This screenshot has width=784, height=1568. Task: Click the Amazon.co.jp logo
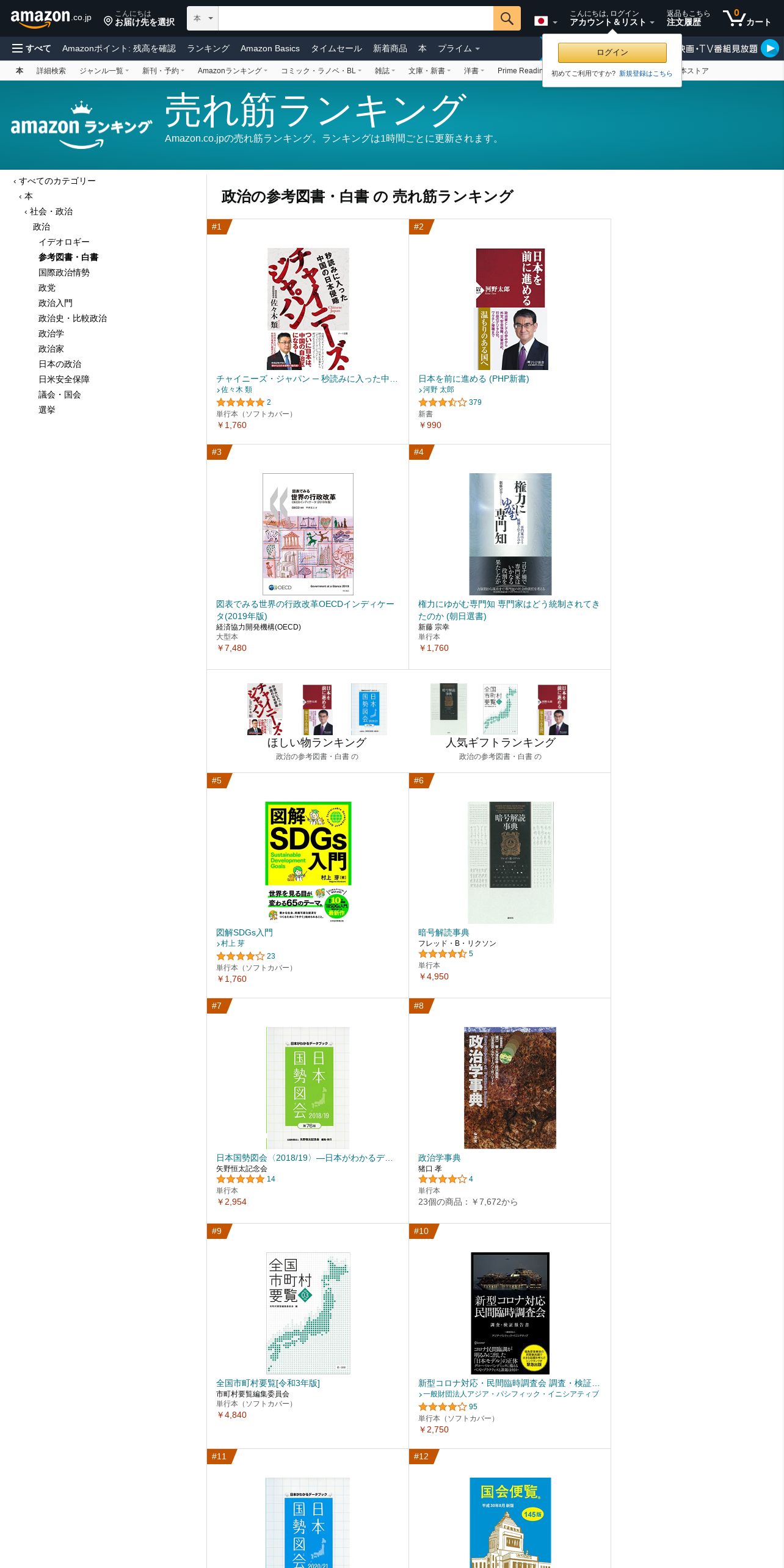[51, 18]
